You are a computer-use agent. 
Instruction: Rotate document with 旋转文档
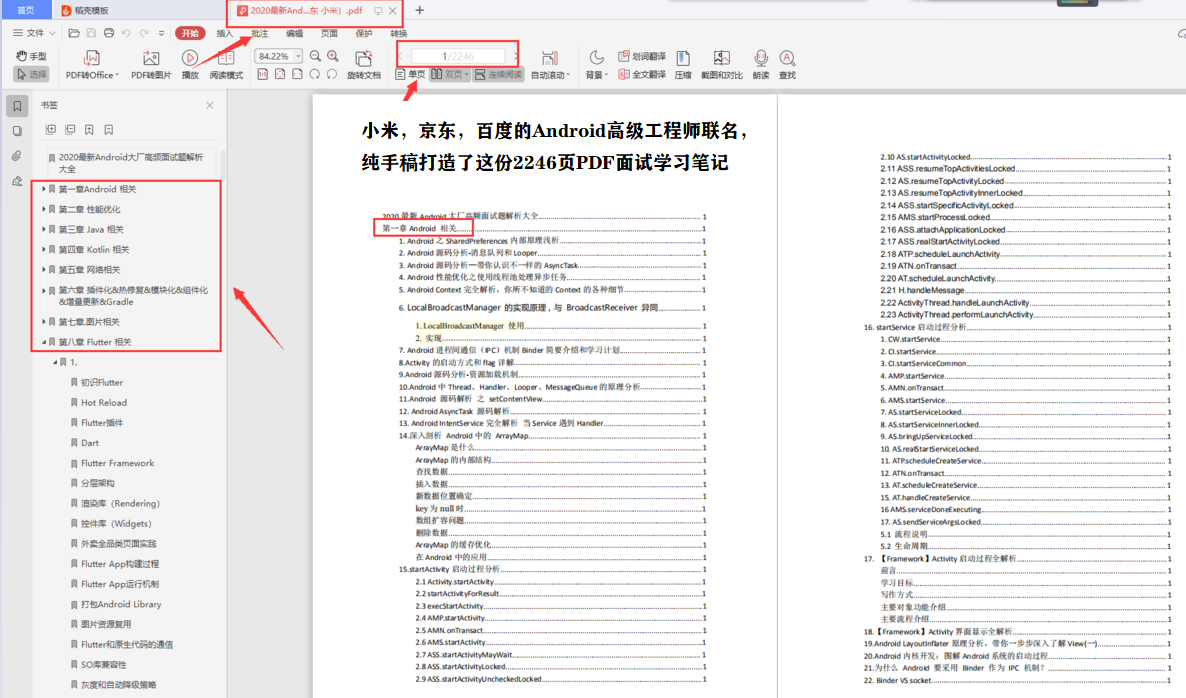[x=364, y=64]
